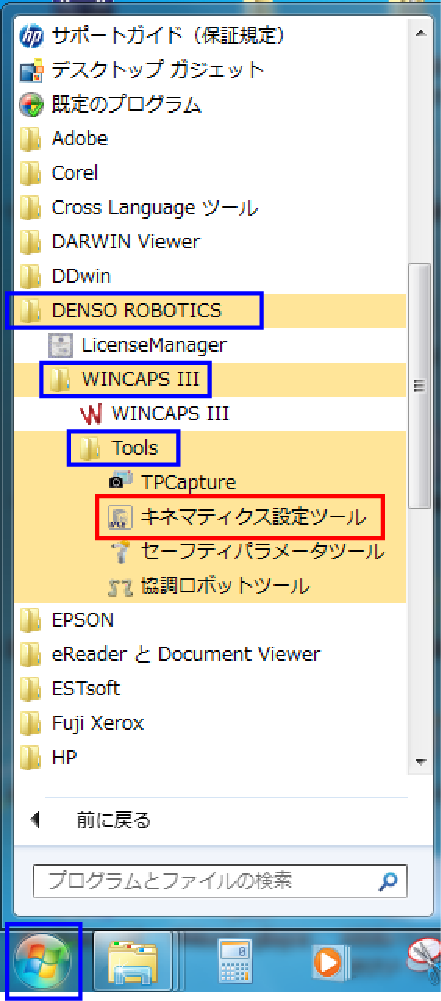The image size is (441, 1001).
Task: Collapse the DENSO ROBOTICS folder
Action: click(133, 310)
